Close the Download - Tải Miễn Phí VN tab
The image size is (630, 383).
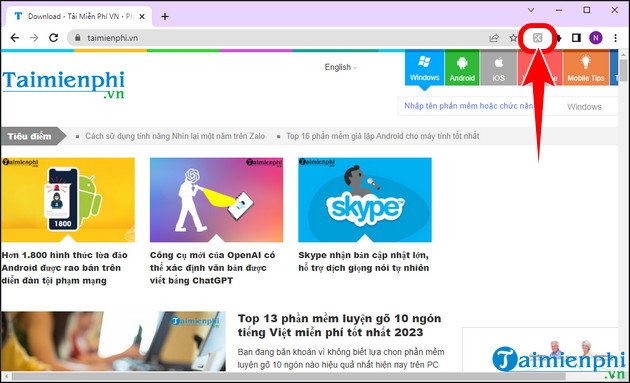pos(142,16)
